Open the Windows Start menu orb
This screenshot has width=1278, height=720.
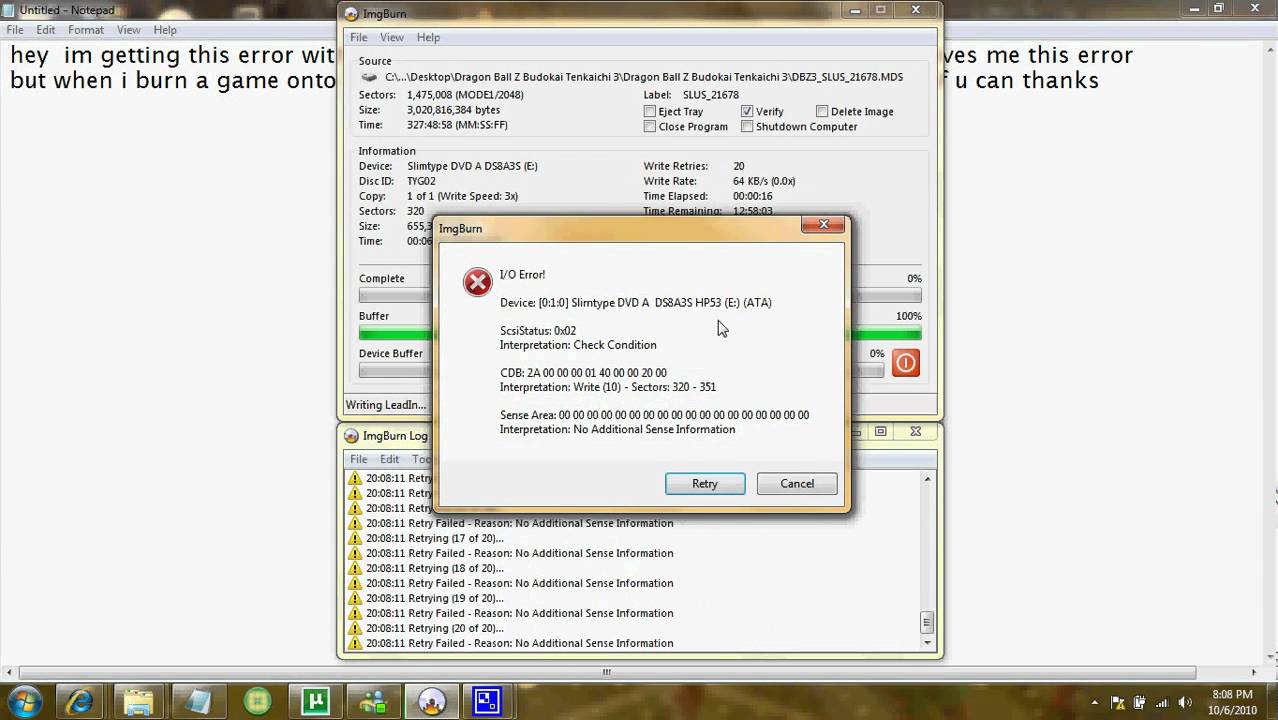click(24, 701)
